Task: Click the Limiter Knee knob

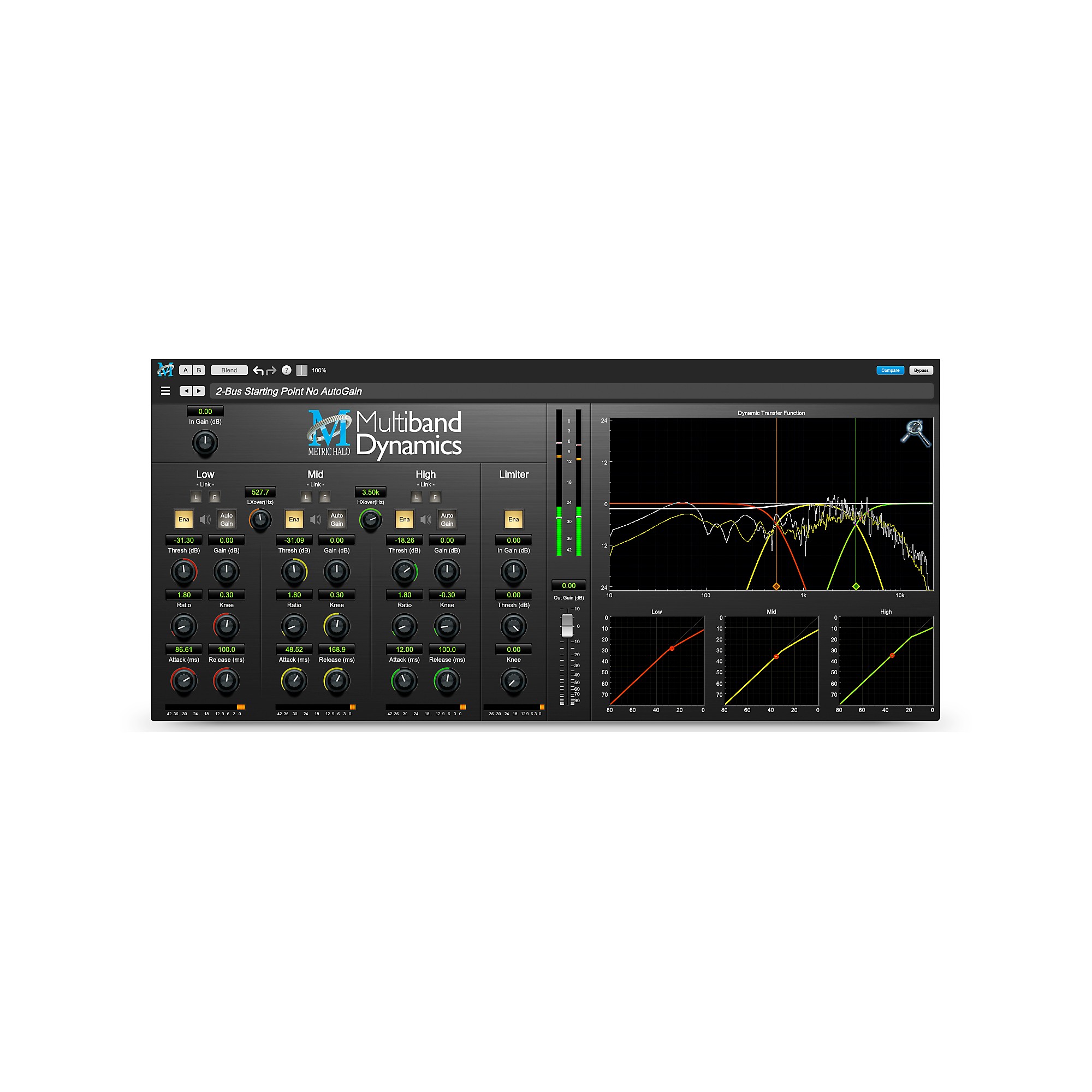Action: pyautogui.click(x=513, y=681)
